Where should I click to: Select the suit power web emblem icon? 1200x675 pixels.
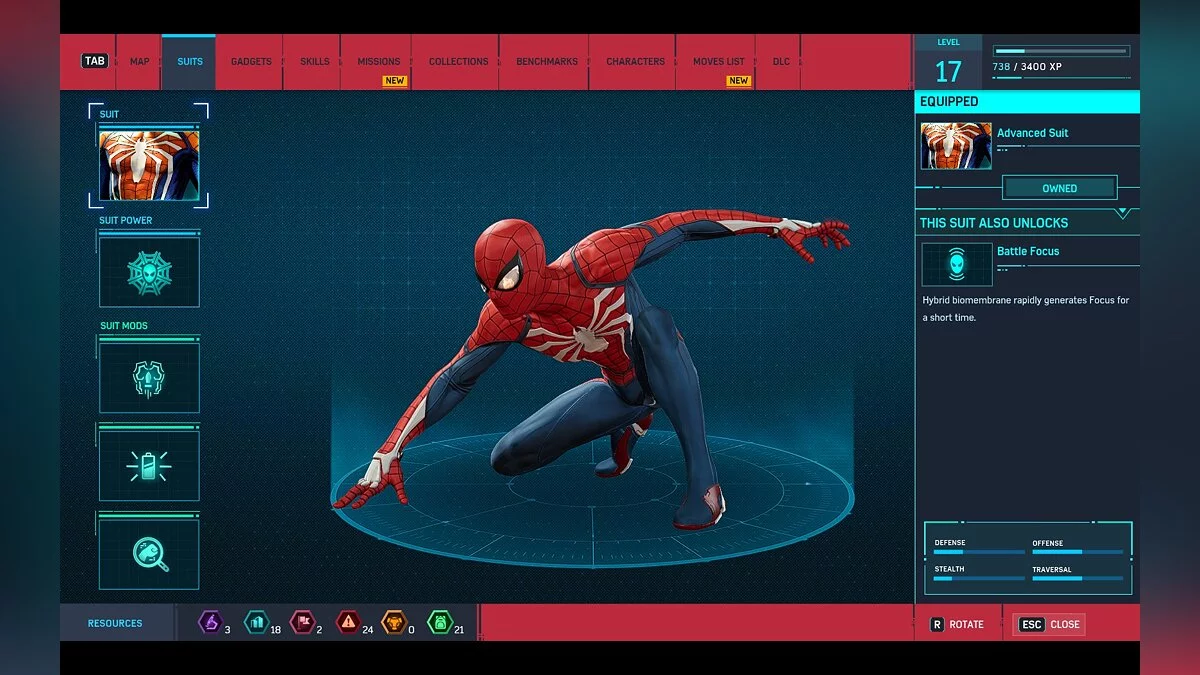148,271
